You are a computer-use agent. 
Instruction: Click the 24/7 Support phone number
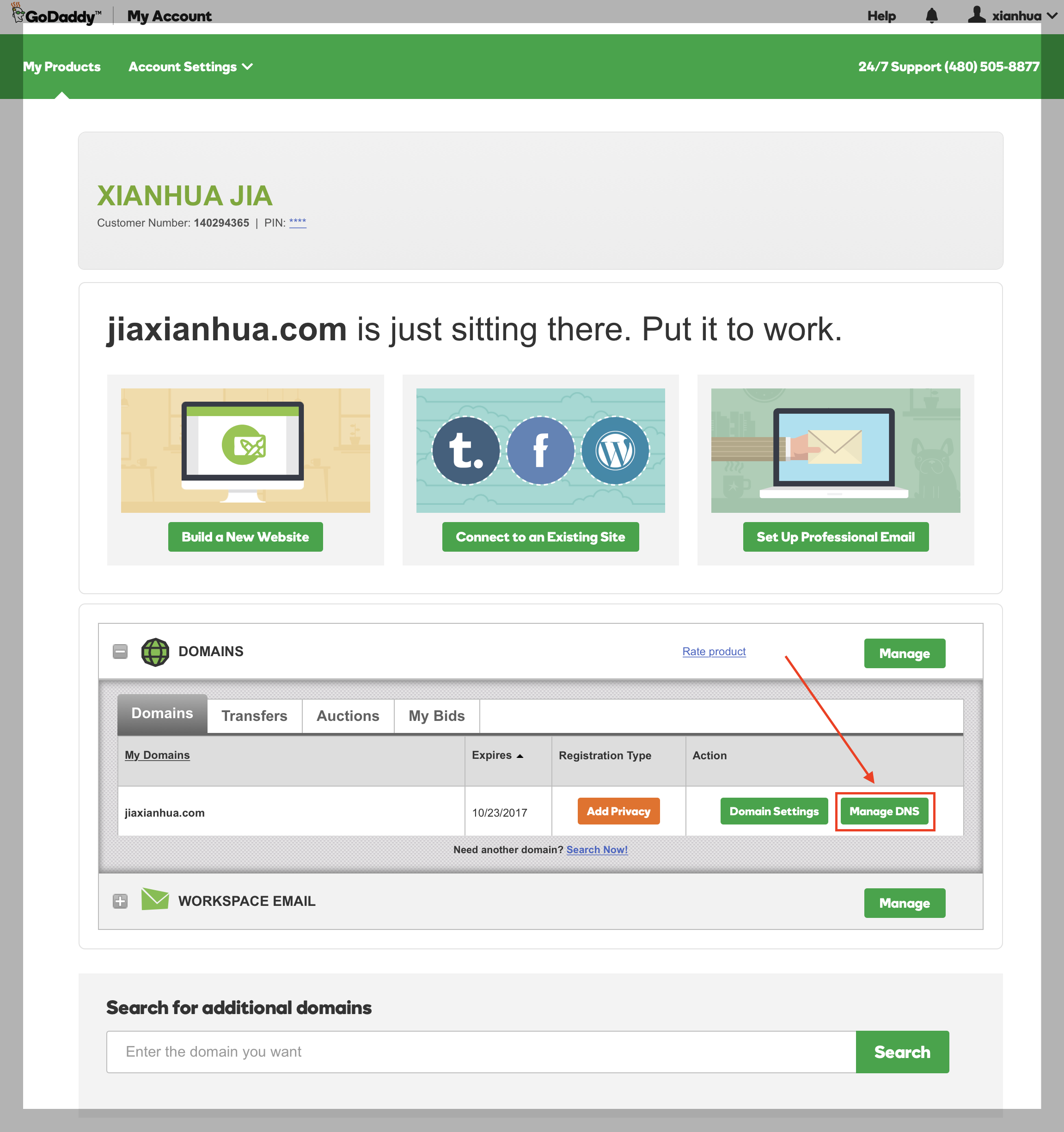pos(948,67)
